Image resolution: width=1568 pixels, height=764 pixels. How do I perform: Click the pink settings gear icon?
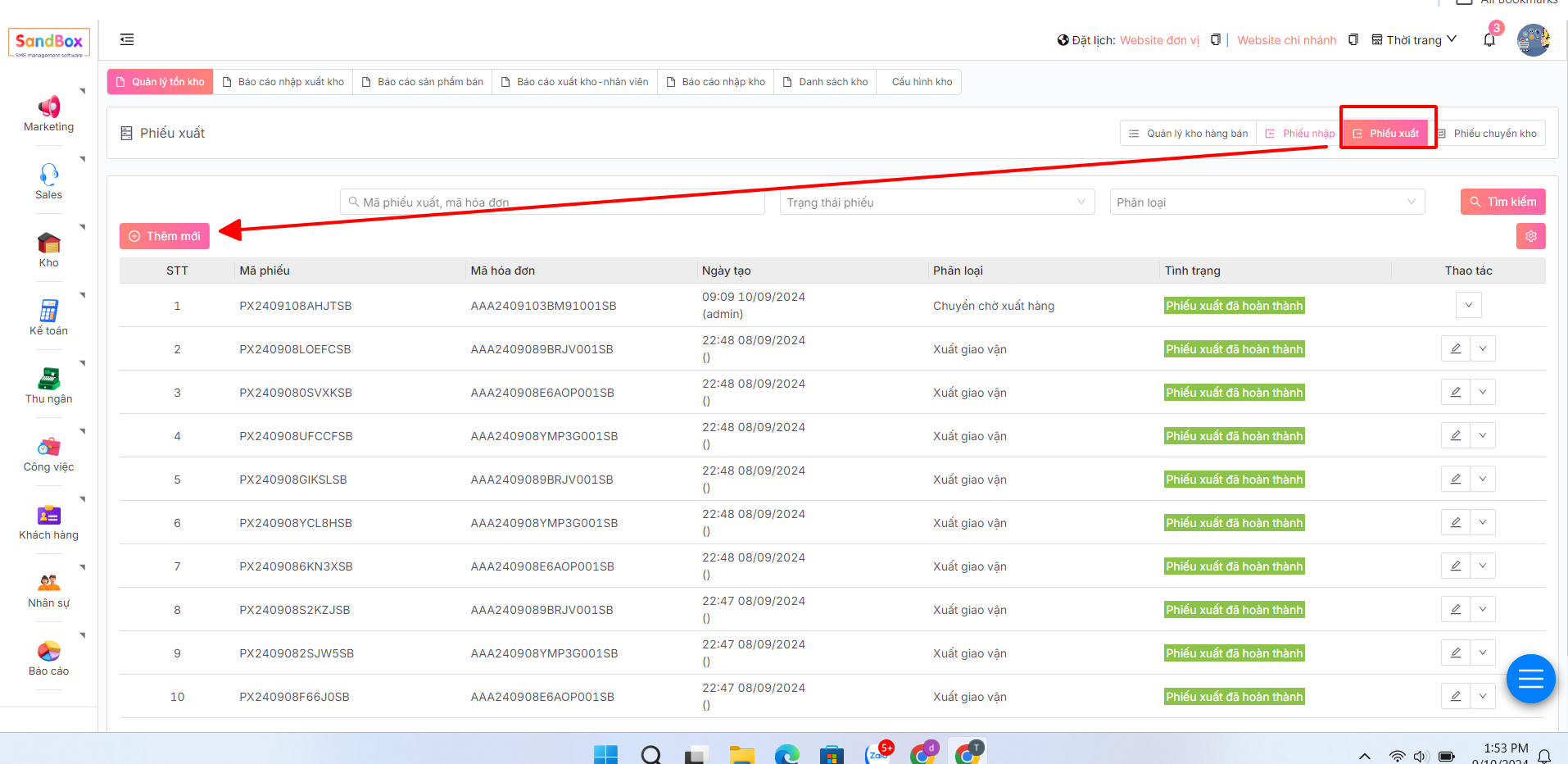pyautogui.click(x=1530, y=236)
